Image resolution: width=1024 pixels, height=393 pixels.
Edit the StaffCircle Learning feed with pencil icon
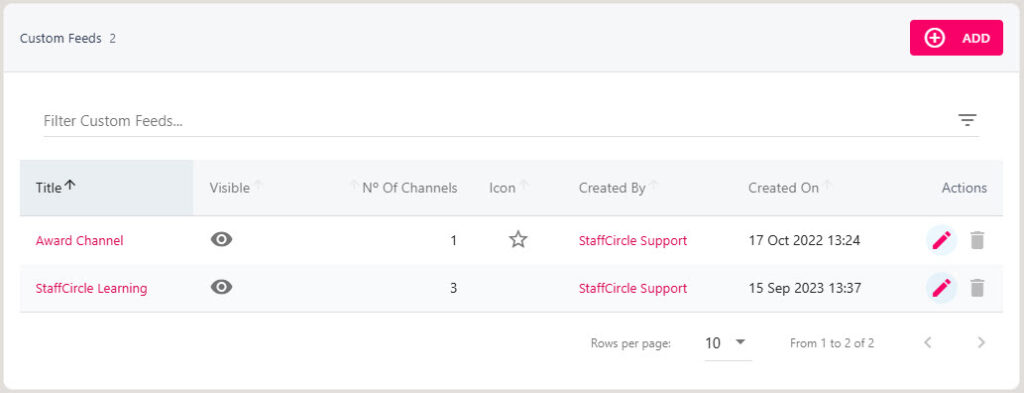(941, 288)
